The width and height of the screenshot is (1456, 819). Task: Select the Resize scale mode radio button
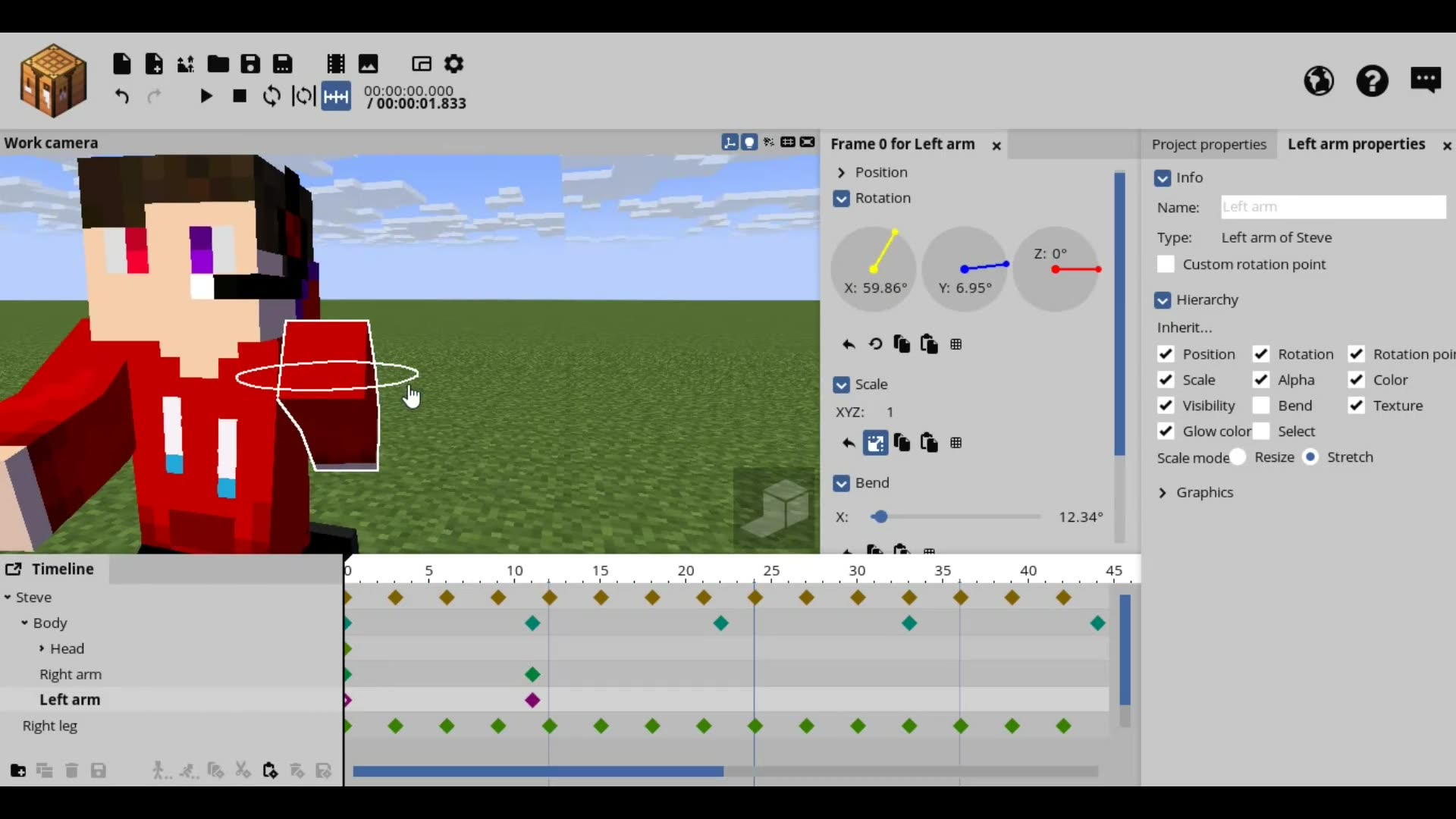[1238, 457]
